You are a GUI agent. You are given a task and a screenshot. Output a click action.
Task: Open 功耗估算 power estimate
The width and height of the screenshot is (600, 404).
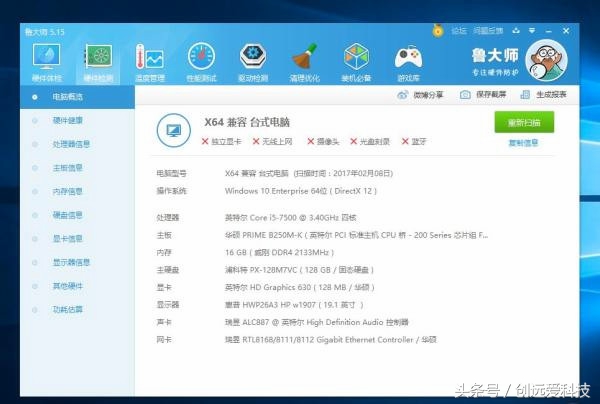tap(77, 310)
